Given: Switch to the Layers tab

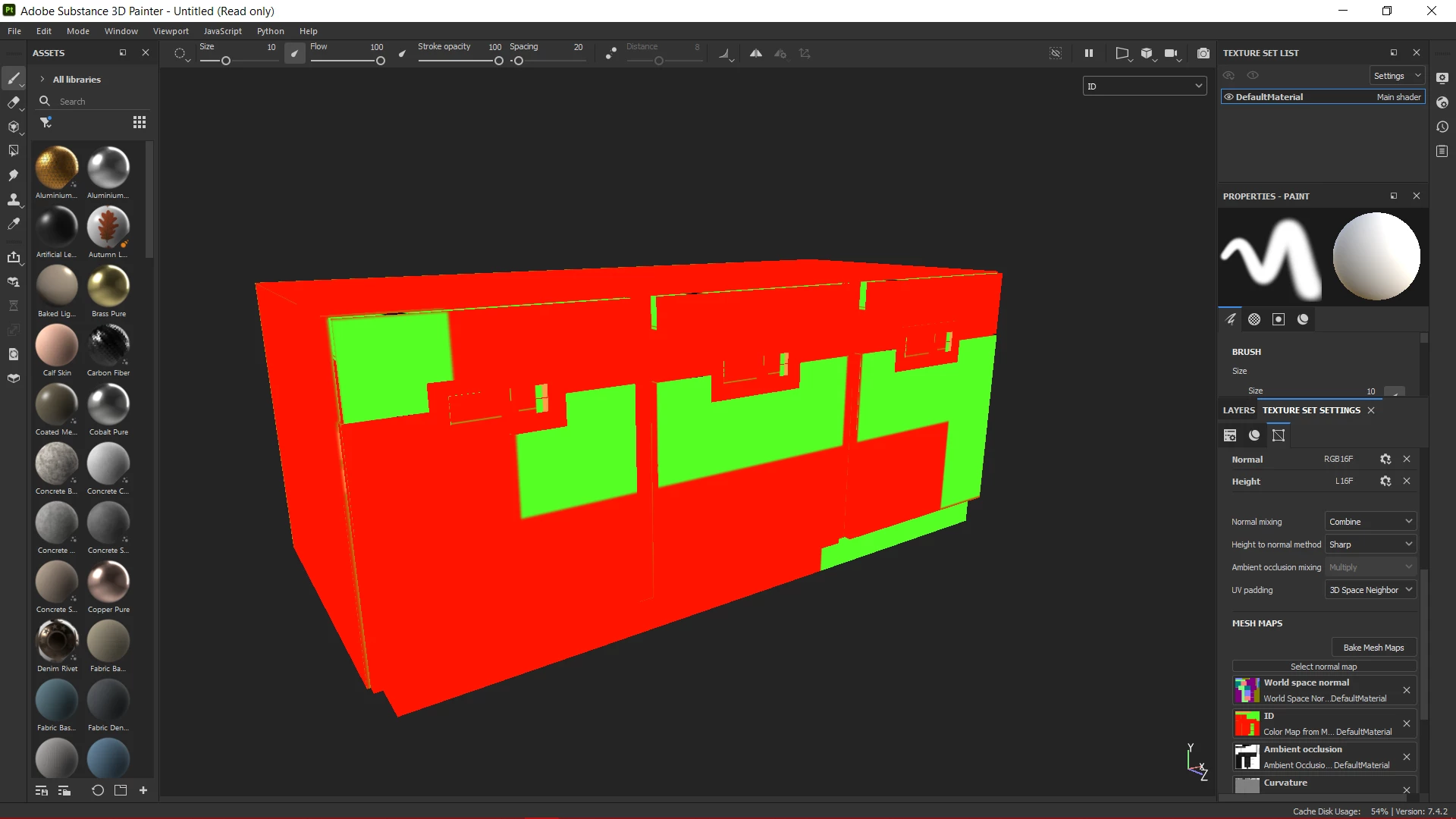Looking at the screenshot, I should point(1238,410).
